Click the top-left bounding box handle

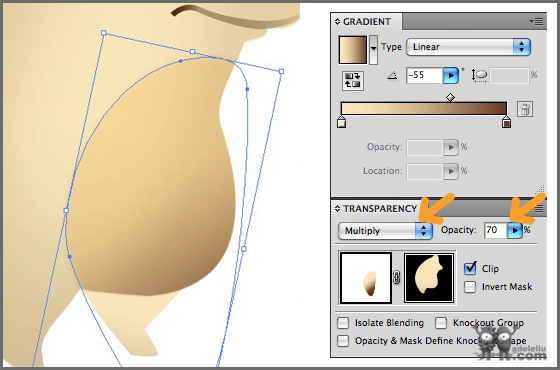[x=104, y=33]
